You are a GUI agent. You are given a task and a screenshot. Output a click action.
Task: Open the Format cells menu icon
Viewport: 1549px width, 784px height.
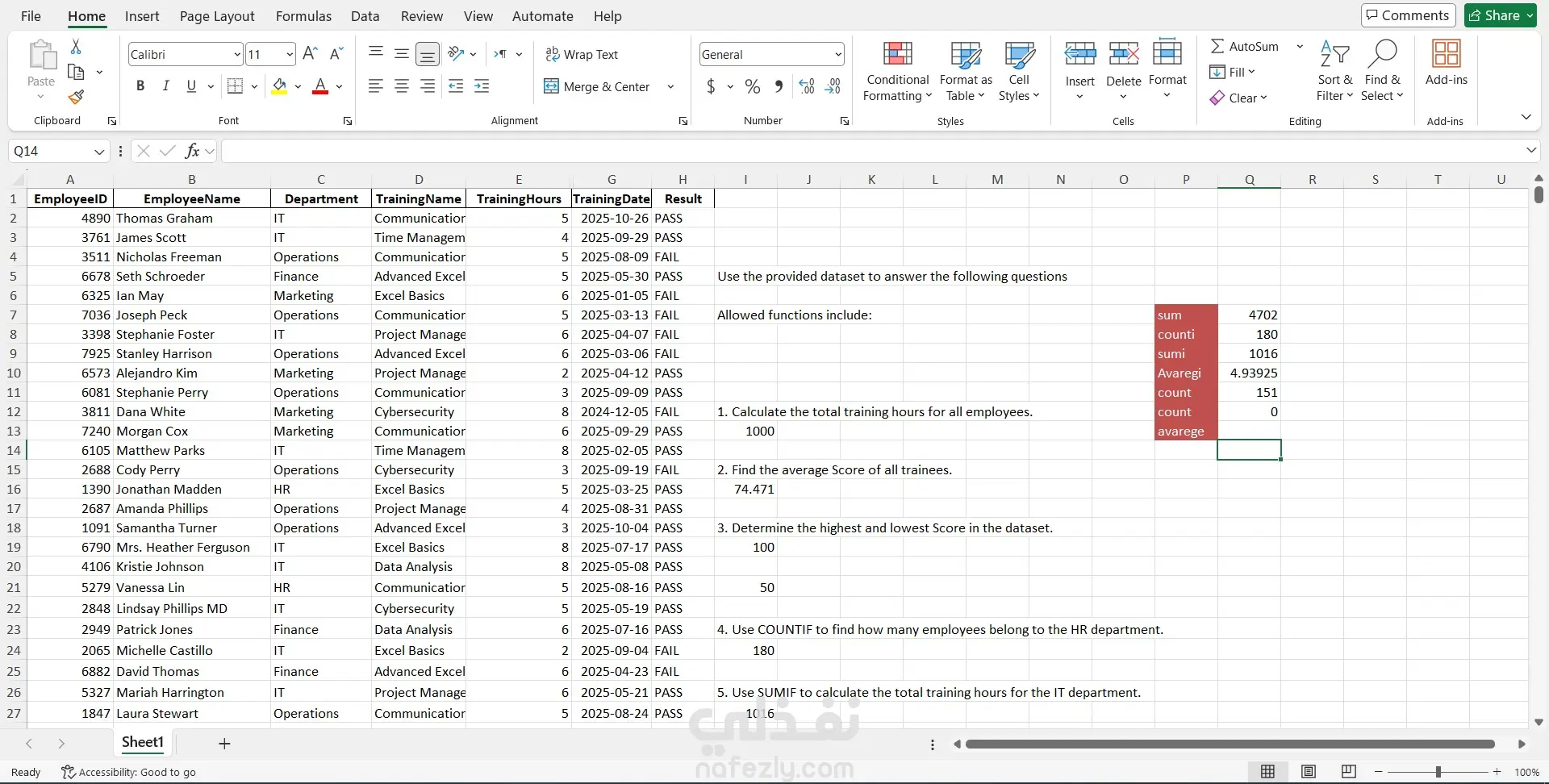[1167, 53]
